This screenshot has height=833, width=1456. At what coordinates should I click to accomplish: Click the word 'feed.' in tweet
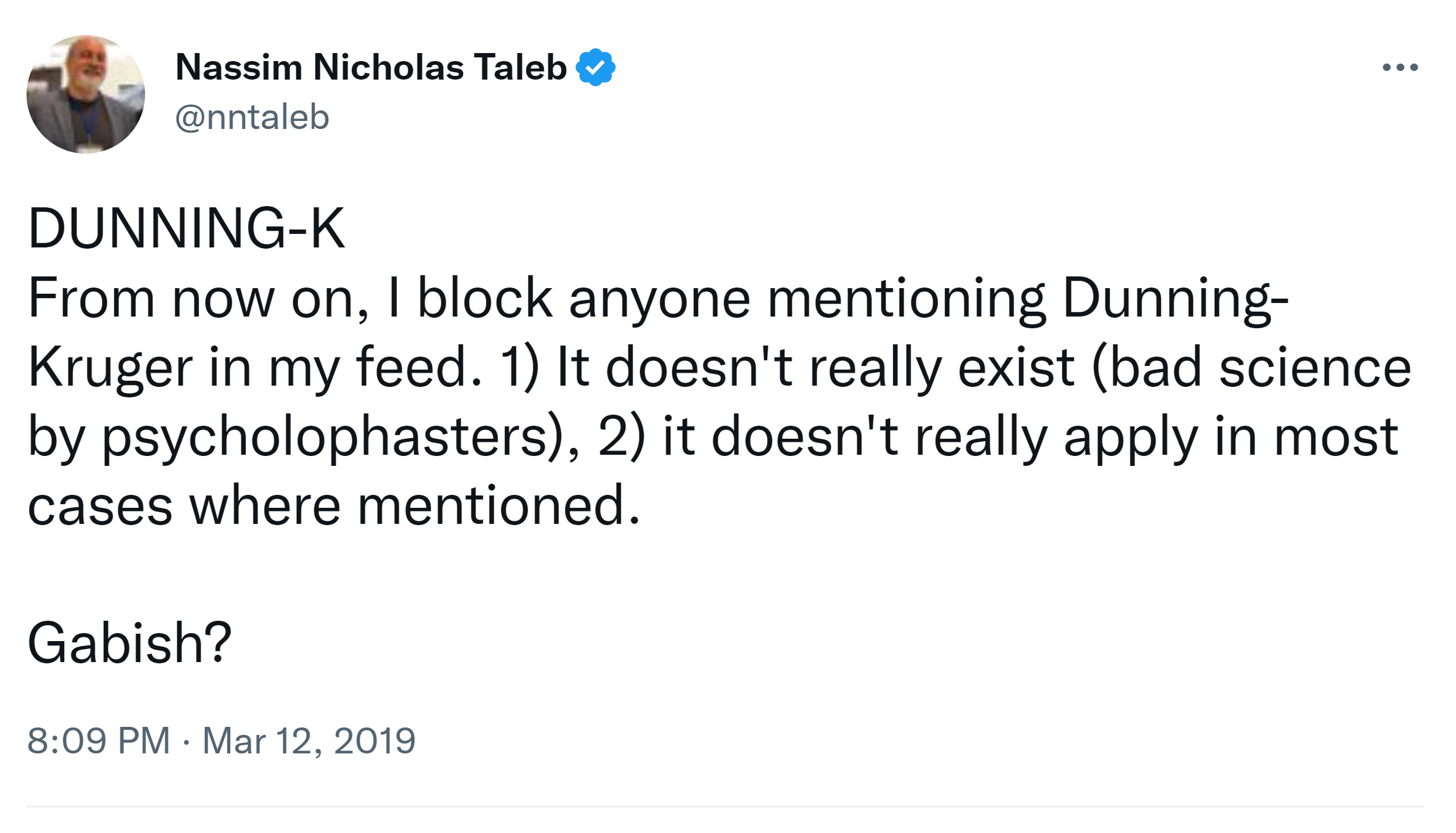[419, 368]
